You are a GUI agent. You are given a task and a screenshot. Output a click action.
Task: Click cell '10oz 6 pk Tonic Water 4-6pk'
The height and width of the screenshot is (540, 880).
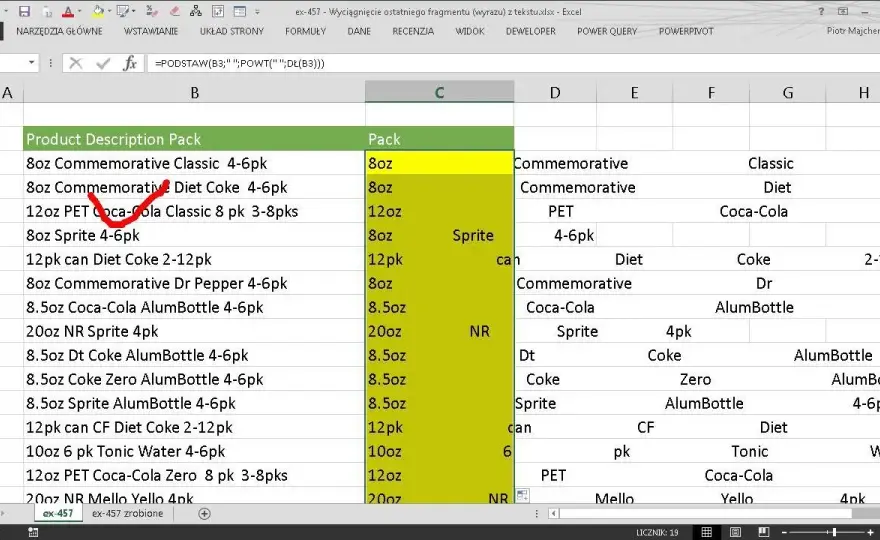point(194,451)
